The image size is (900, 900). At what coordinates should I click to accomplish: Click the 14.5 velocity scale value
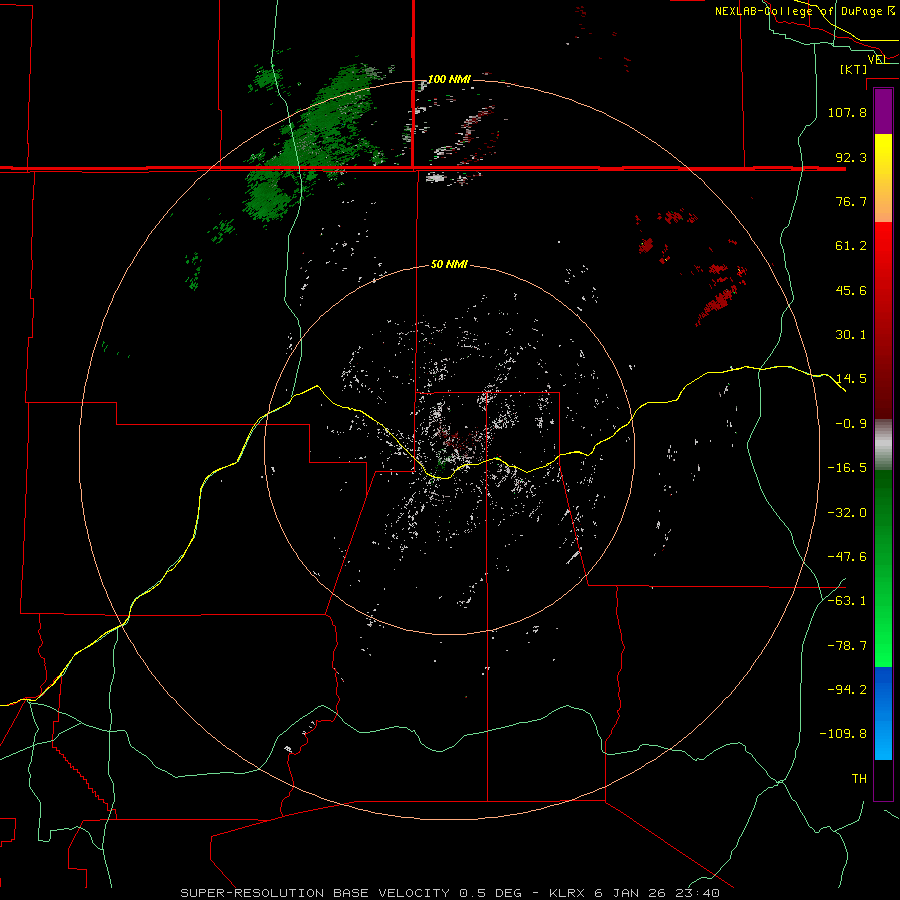[x=851, y=379]
